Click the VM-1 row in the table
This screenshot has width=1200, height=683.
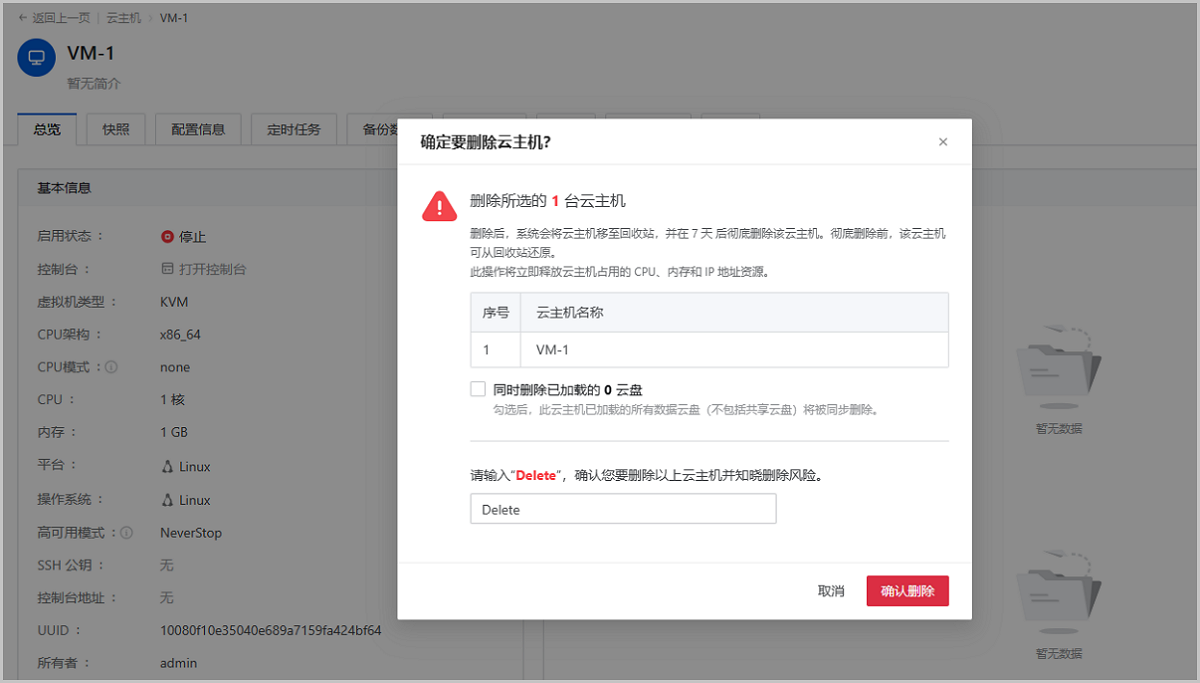[709, 350]
